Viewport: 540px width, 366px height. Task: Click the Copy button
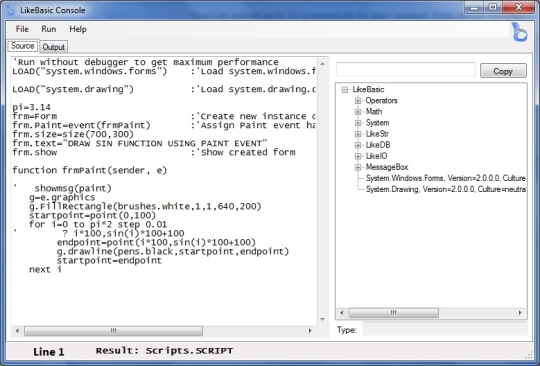pyautogui.click(x=503, y=71)
